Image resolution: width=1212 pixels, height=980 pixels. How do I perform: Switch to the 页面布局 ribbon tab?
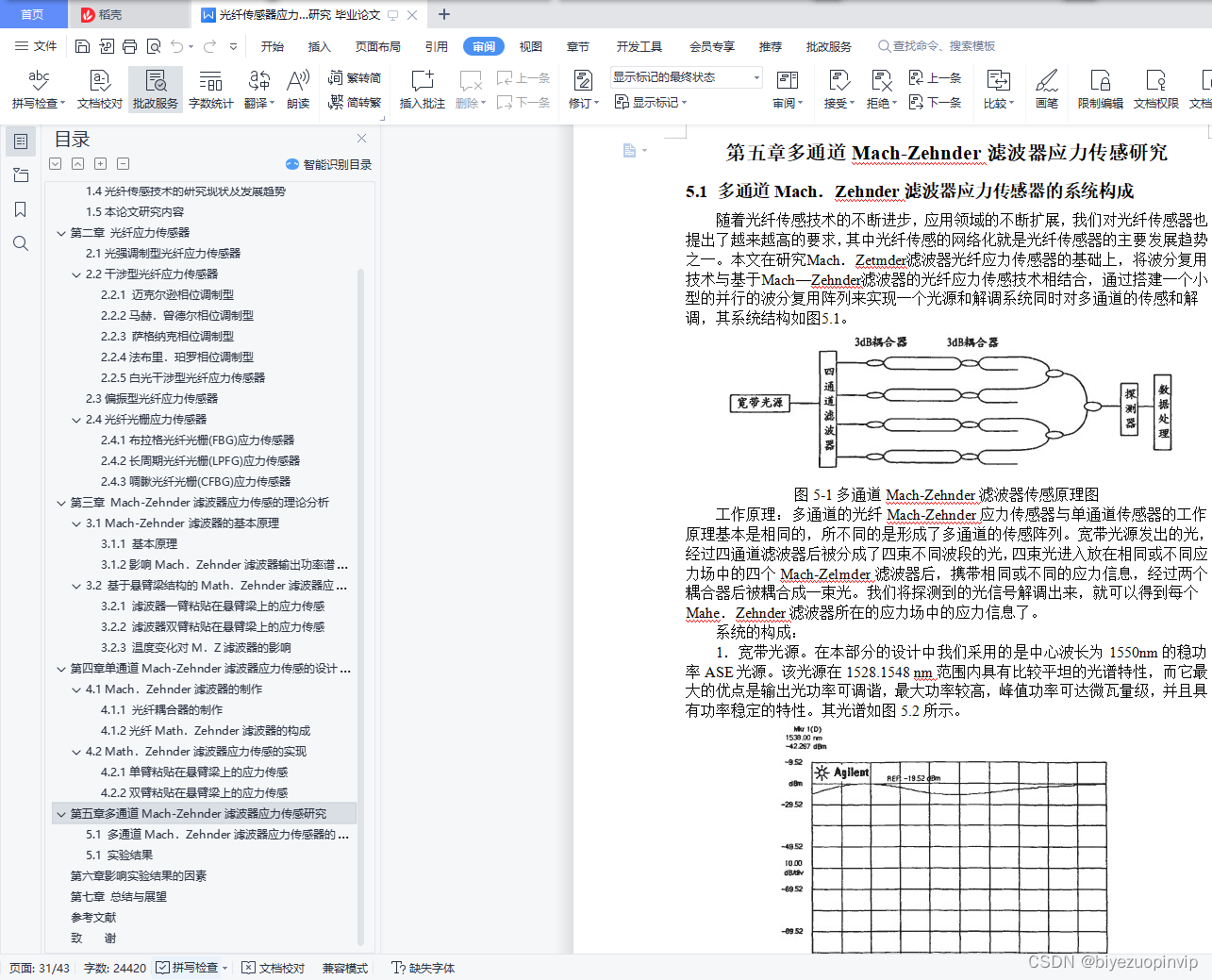378,46
